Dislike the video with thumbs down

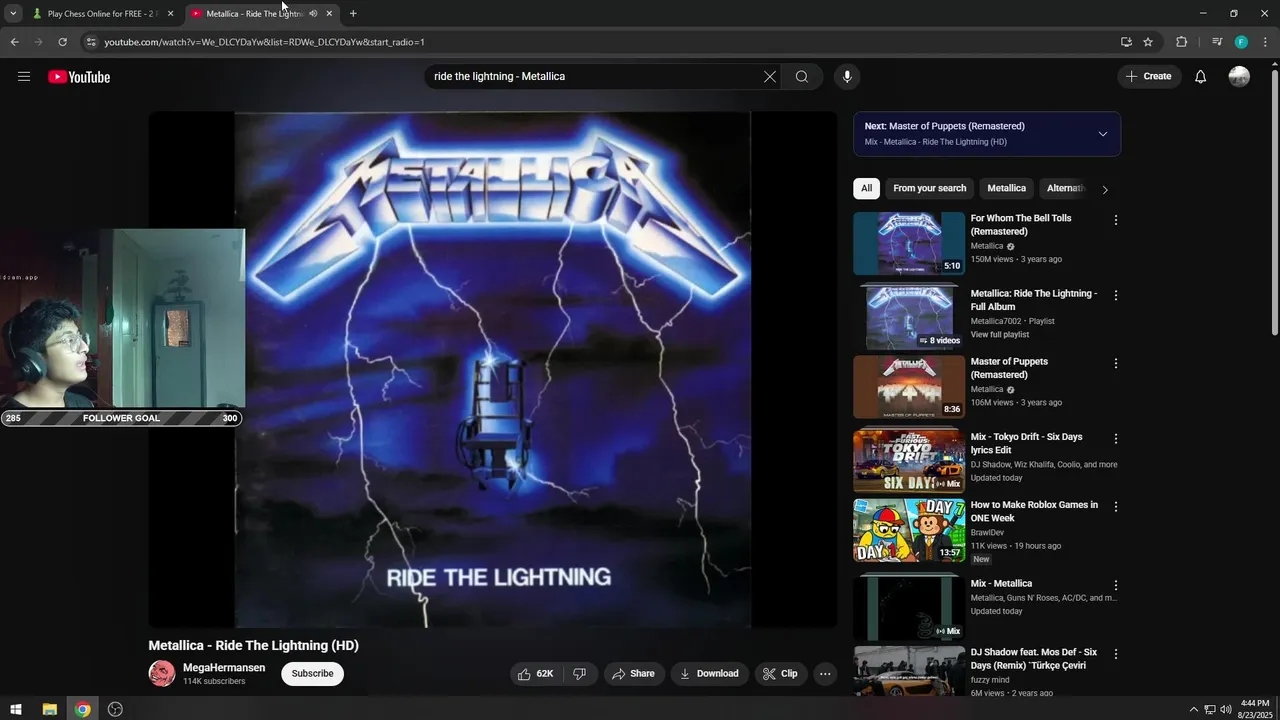pos(580,674)
